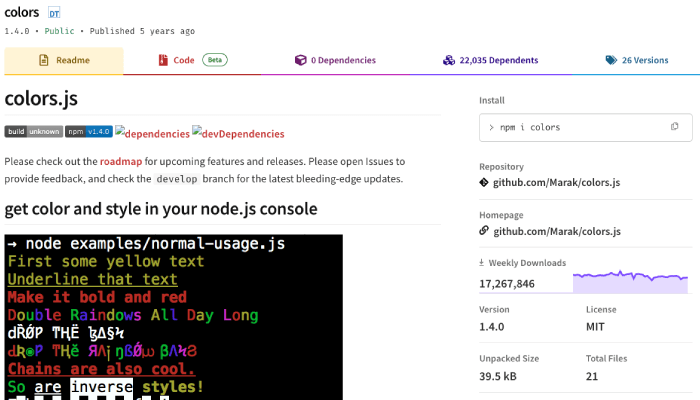700x400 pixels.
Task: Open the 0 Dependencies tab
Action: [335, 60]
